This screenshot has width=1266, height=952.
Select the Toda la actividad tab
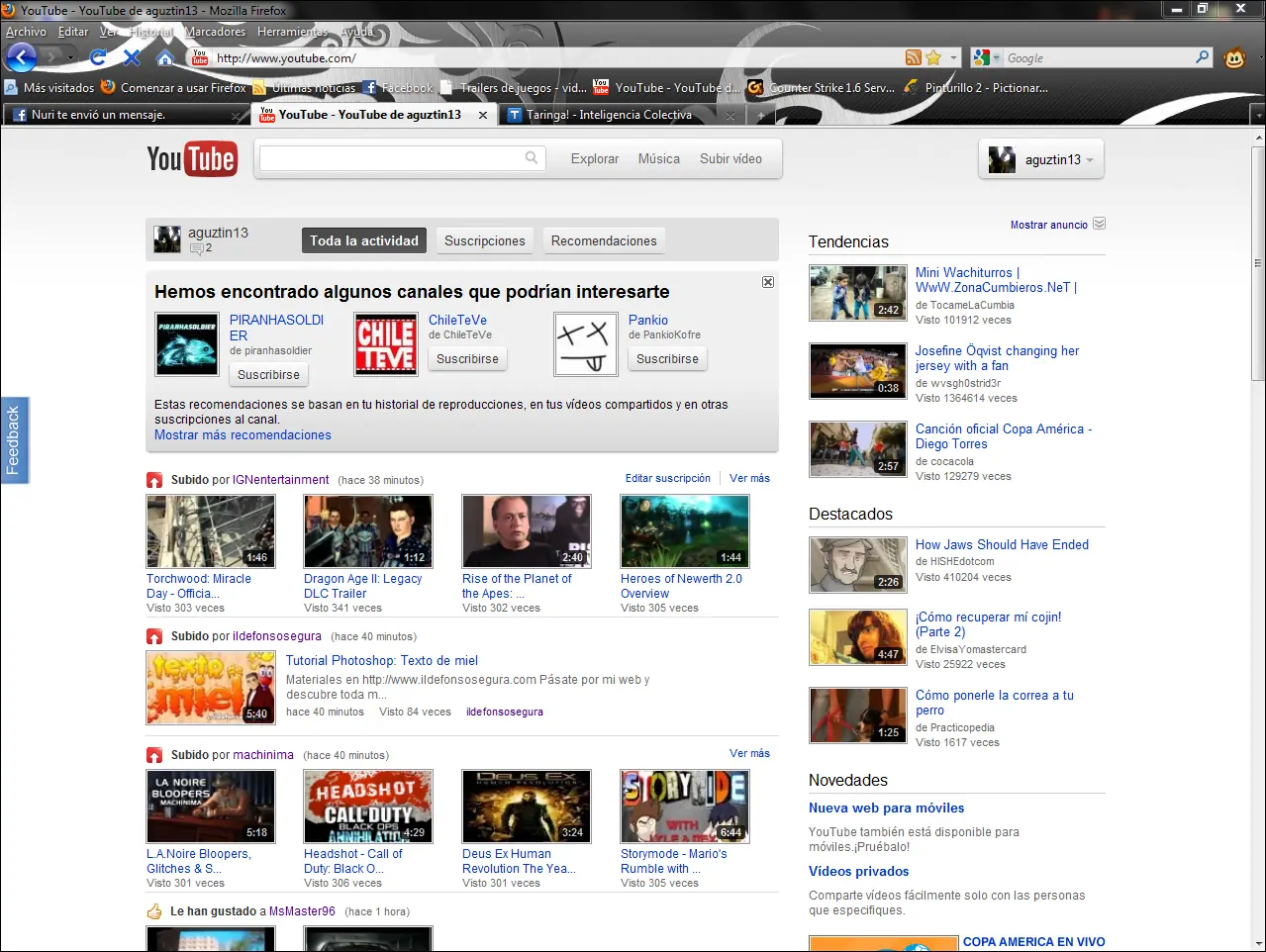tap(364, 240)
